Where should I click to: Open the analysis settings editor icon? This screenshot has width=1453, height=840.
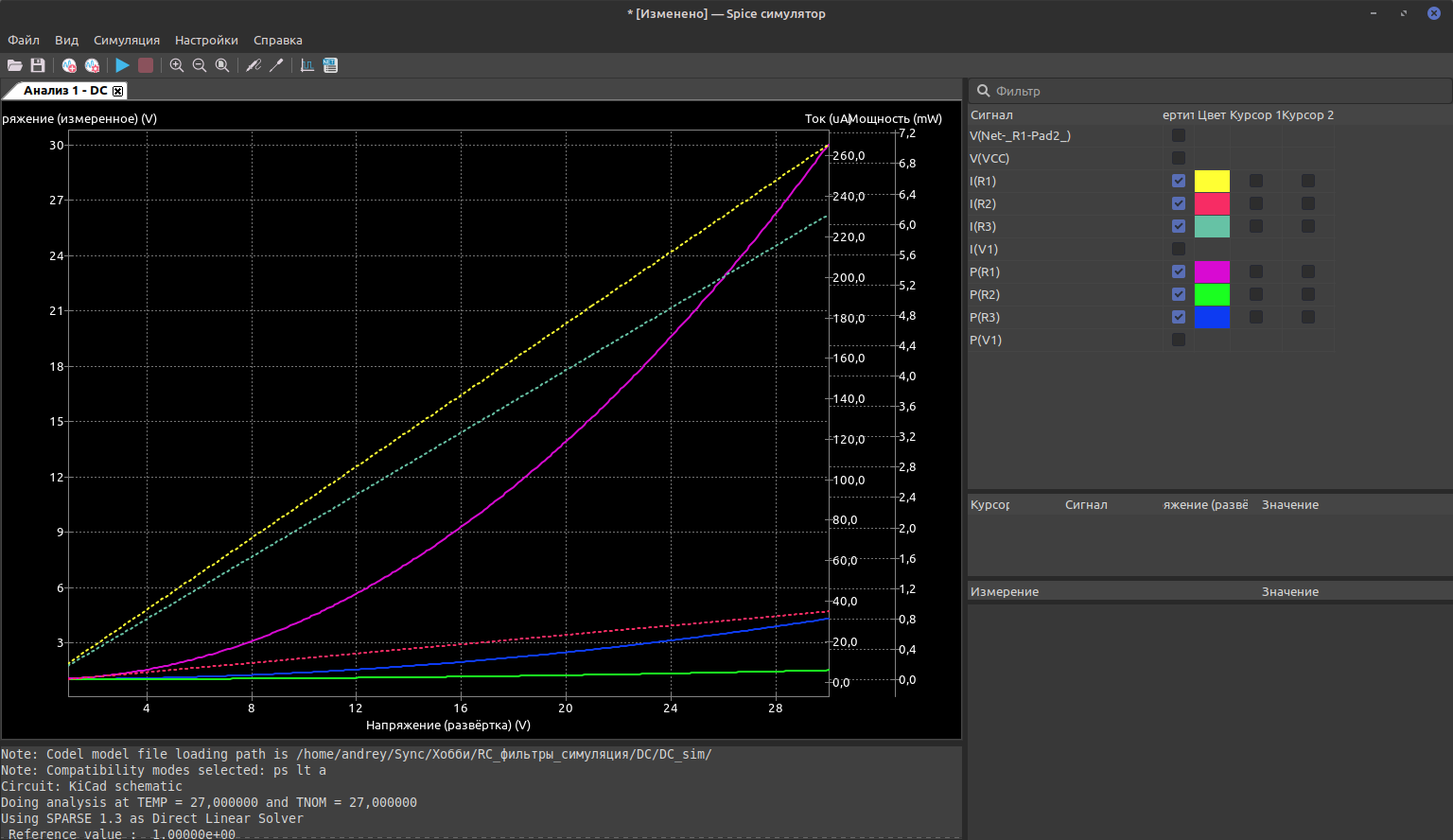[x=92, y=65]
